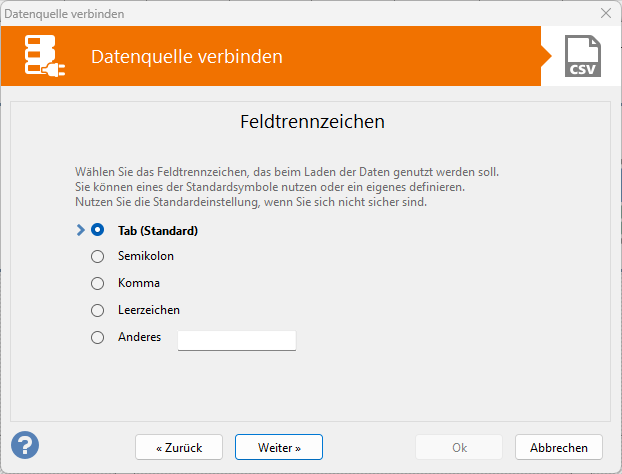Pick the Leerzeichen separator option
The height and width of the screenshot is (474, 622).
tap(98, 310)
